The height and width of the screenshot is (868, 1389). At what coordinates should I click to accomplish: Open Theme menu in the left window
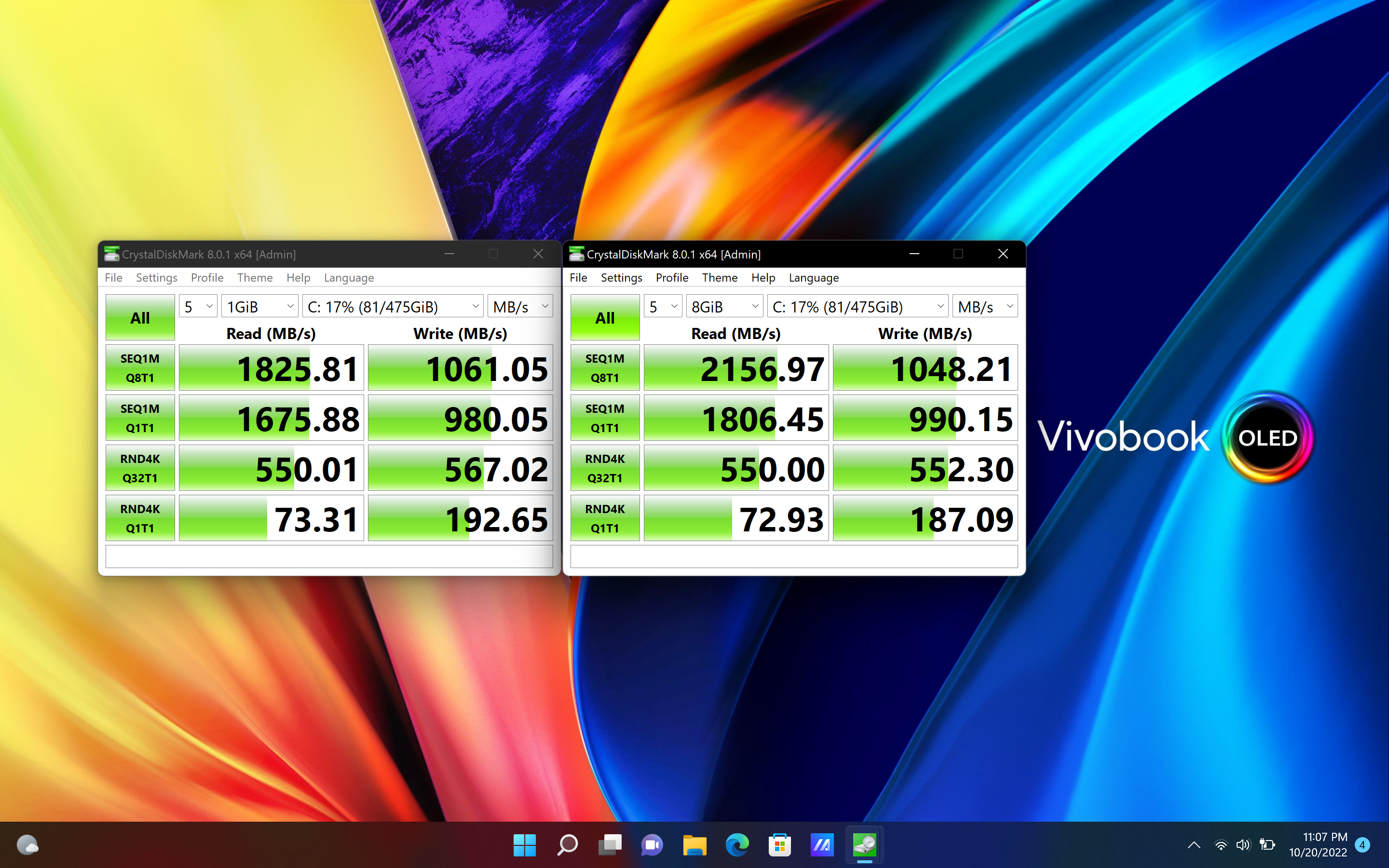tap(255, 278)
